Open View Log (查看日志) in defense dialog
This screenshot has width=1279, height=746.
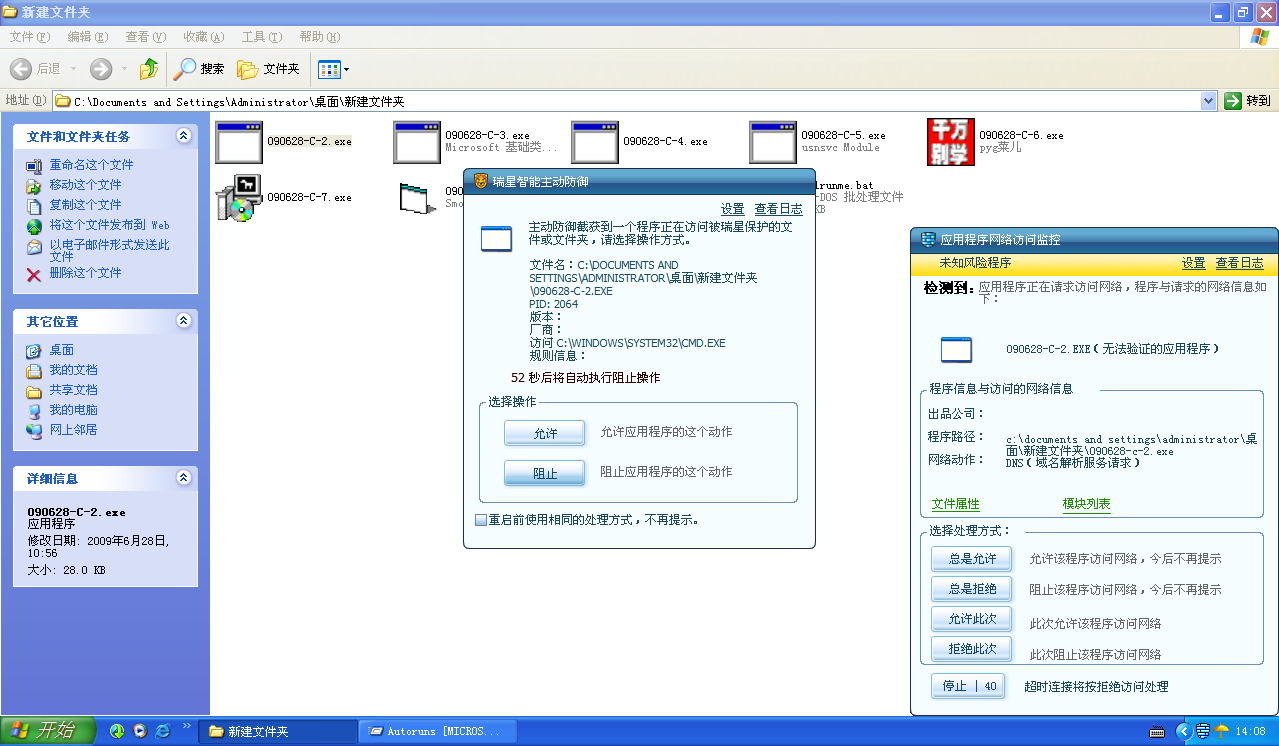point(778,209)
